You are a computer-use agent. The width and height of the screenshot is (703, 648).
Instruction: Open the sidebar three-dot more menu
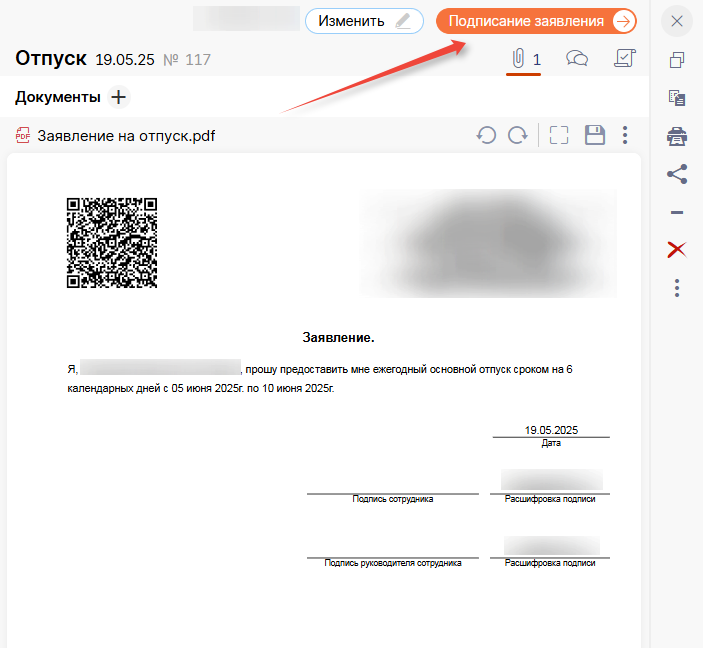click(677, 288)
